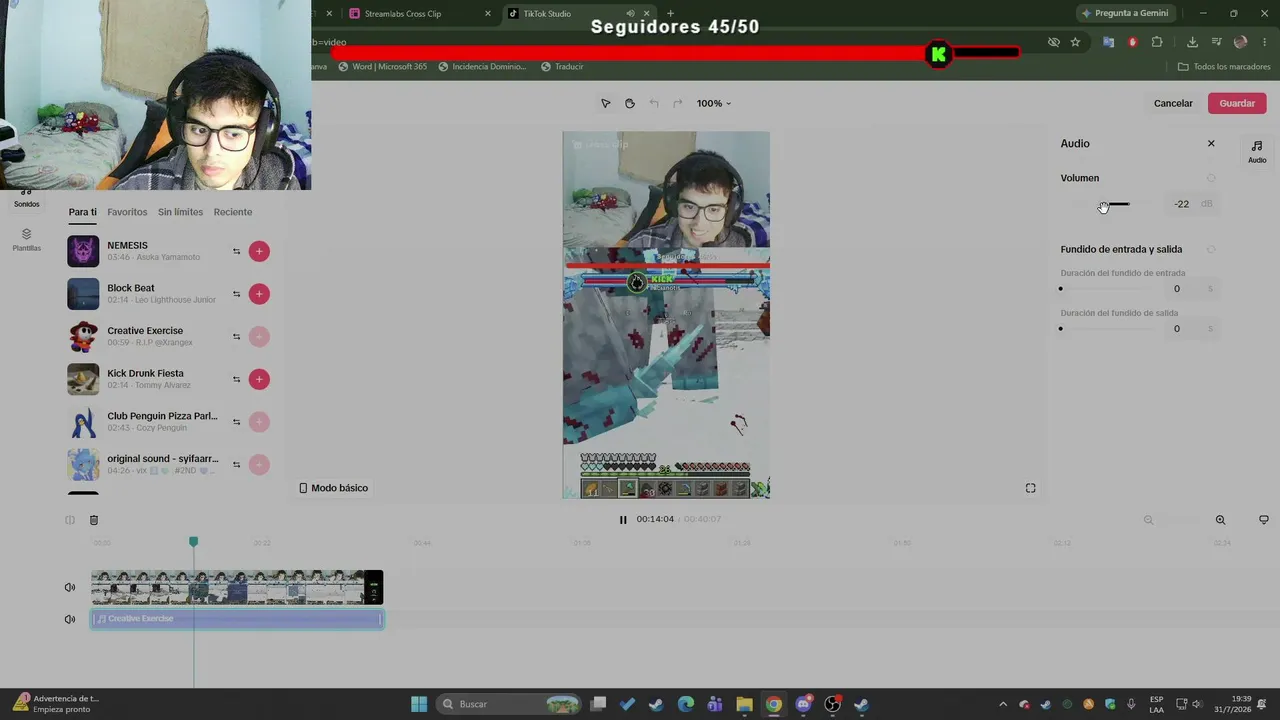Delete the selected timeline clip
Viewport: 1280px width, 720px height.
click(x=94, y=520)
